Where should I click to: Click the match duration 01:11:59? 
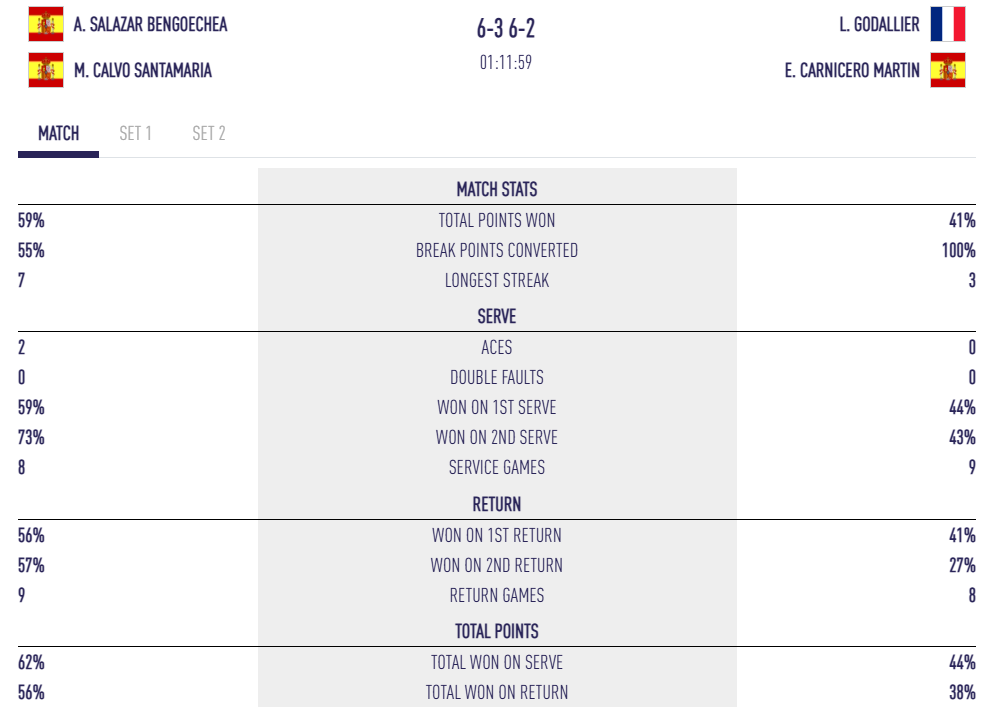click(505, 62)
